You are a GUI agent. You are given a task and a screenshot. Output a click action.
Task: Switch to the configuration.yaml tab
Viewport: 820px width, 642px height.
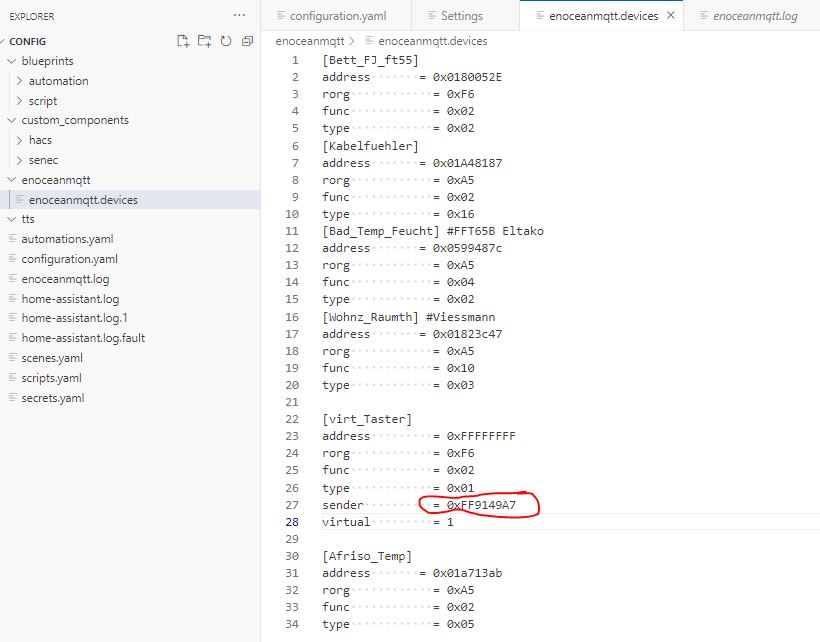click(336, 16)
